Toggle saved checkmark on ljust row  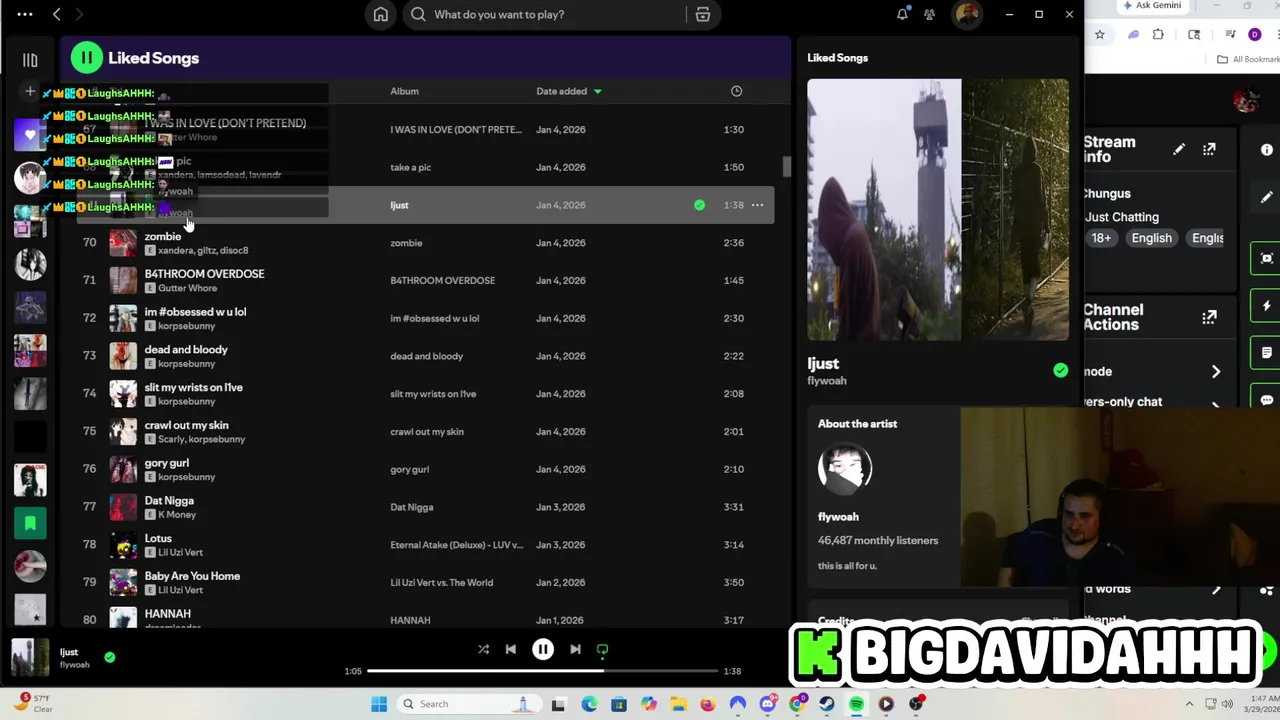pyautogui.click(x=699, y=205)
